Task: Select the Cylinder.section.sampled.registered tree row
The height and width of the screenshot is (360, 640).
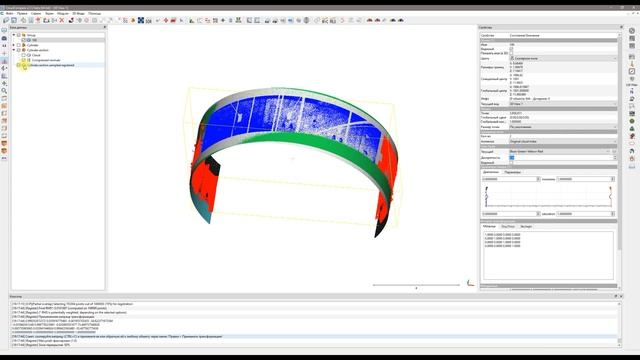Action: [x=51, y=65]
